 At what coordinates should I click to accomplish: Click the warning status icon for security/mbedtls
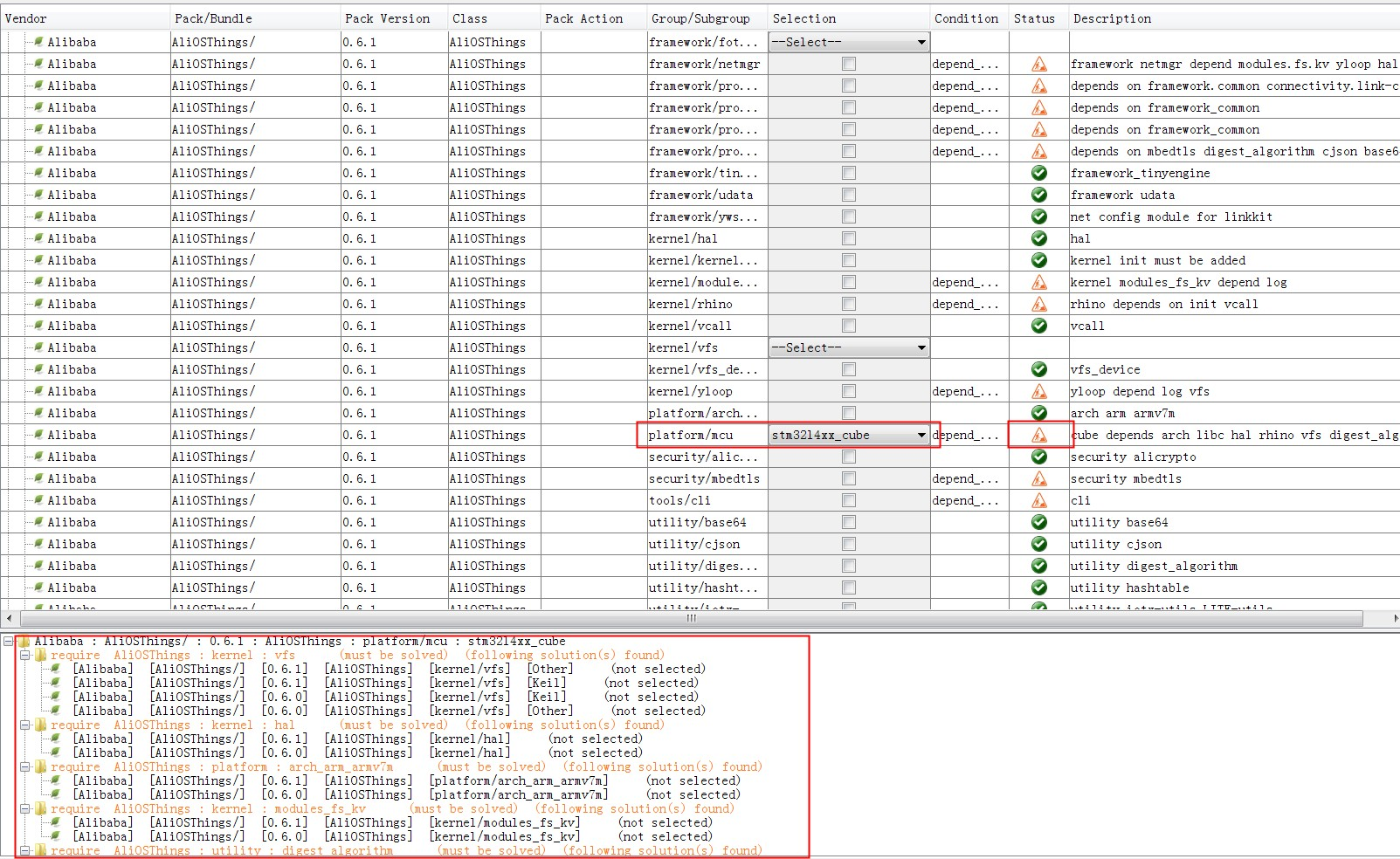[x=1039, y=478]
